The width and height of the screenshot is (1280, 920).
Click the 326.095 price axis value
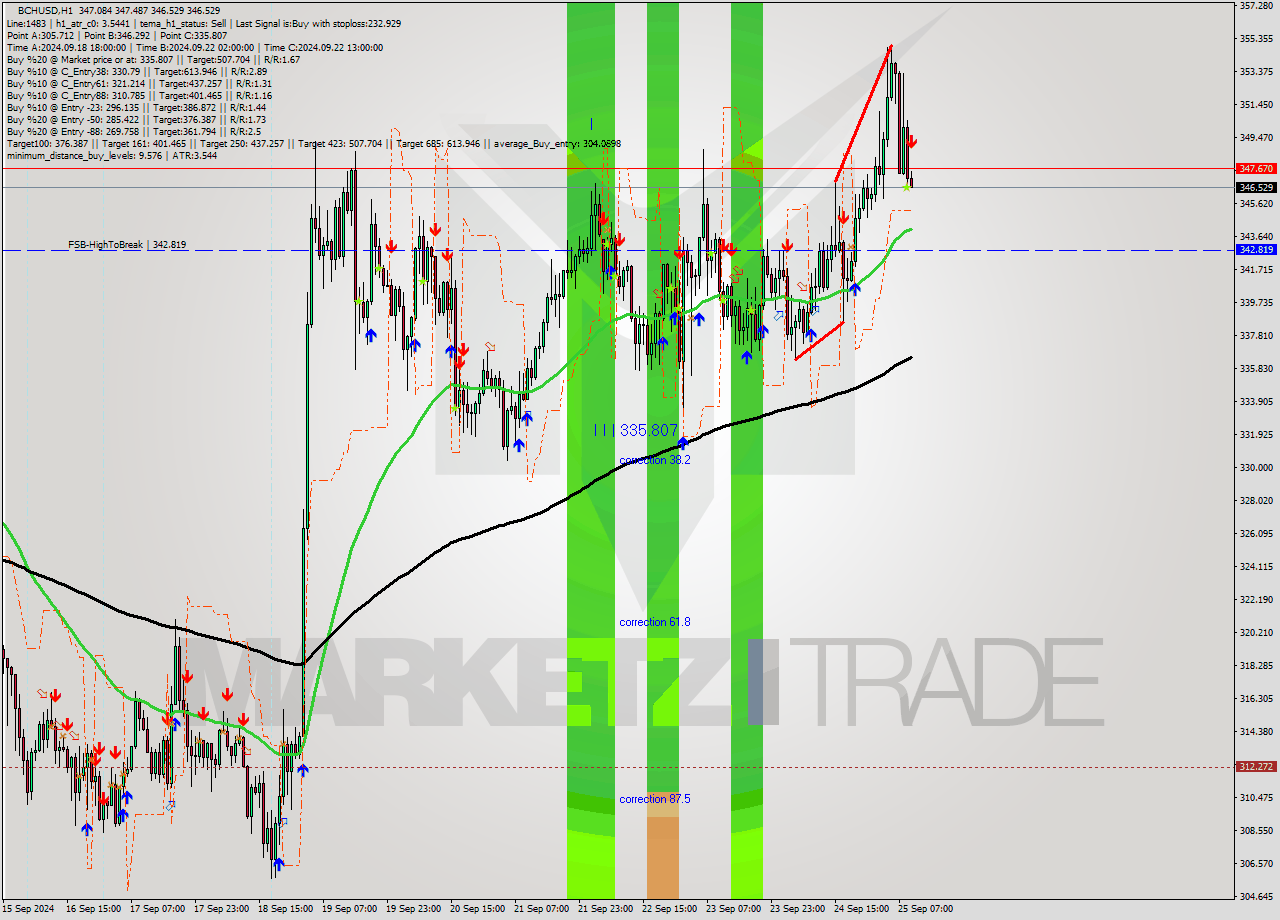click(1256, 533)
